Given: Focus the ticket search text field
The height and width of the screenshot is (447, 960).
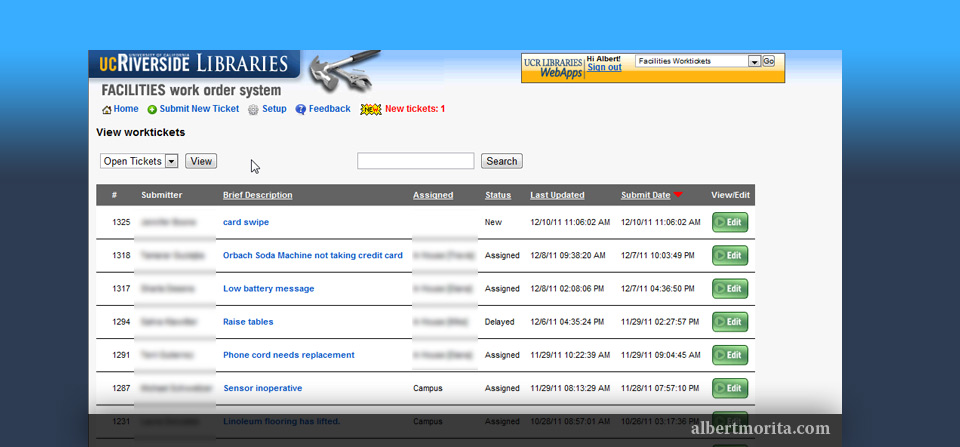Looking at the screenshot, I should 415,161.
